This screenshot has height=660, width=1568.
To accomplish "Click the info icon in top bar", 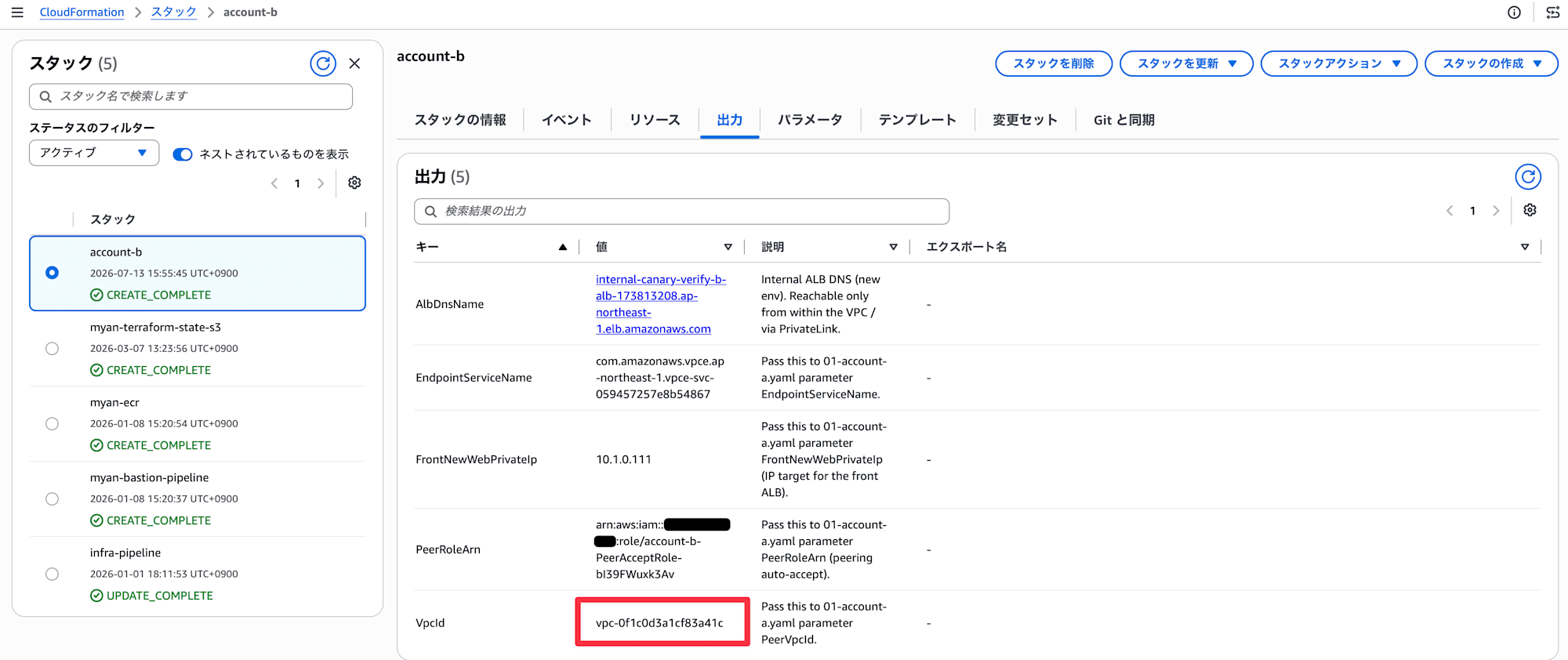I will point(1514,13).
